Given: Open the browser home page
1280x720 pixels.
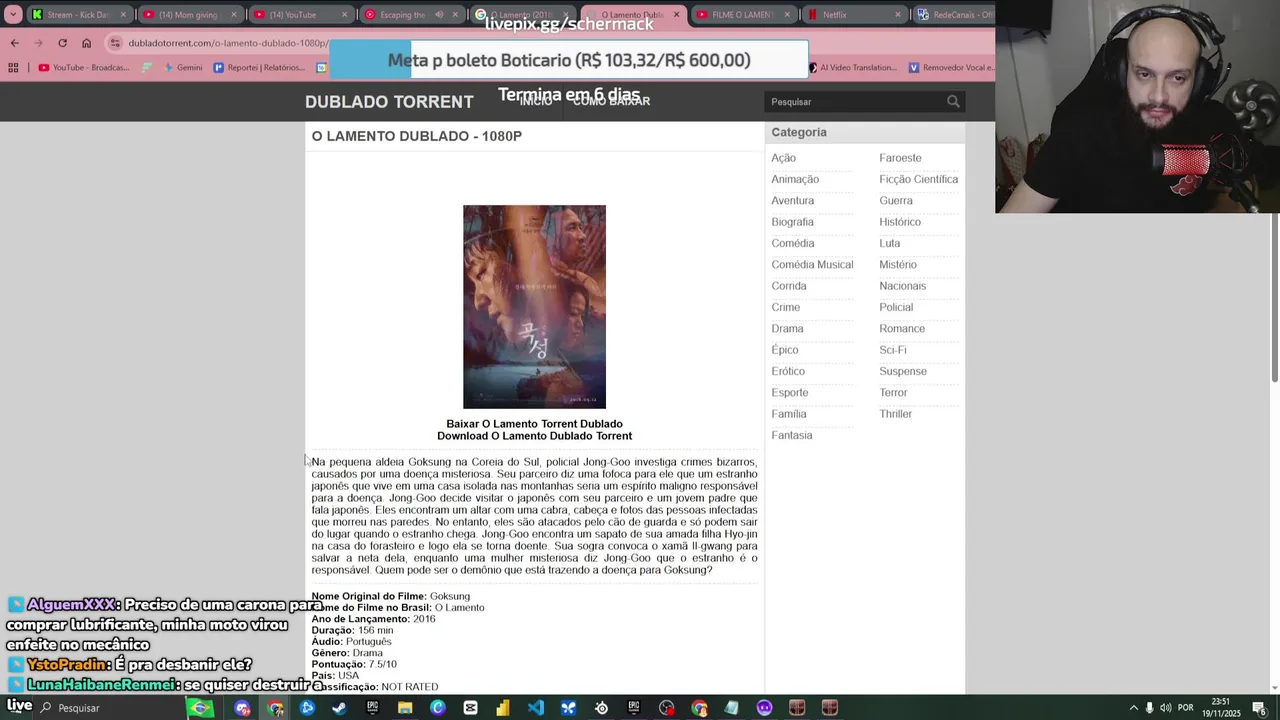Looking at the screenshot, I should coord(86,43).
